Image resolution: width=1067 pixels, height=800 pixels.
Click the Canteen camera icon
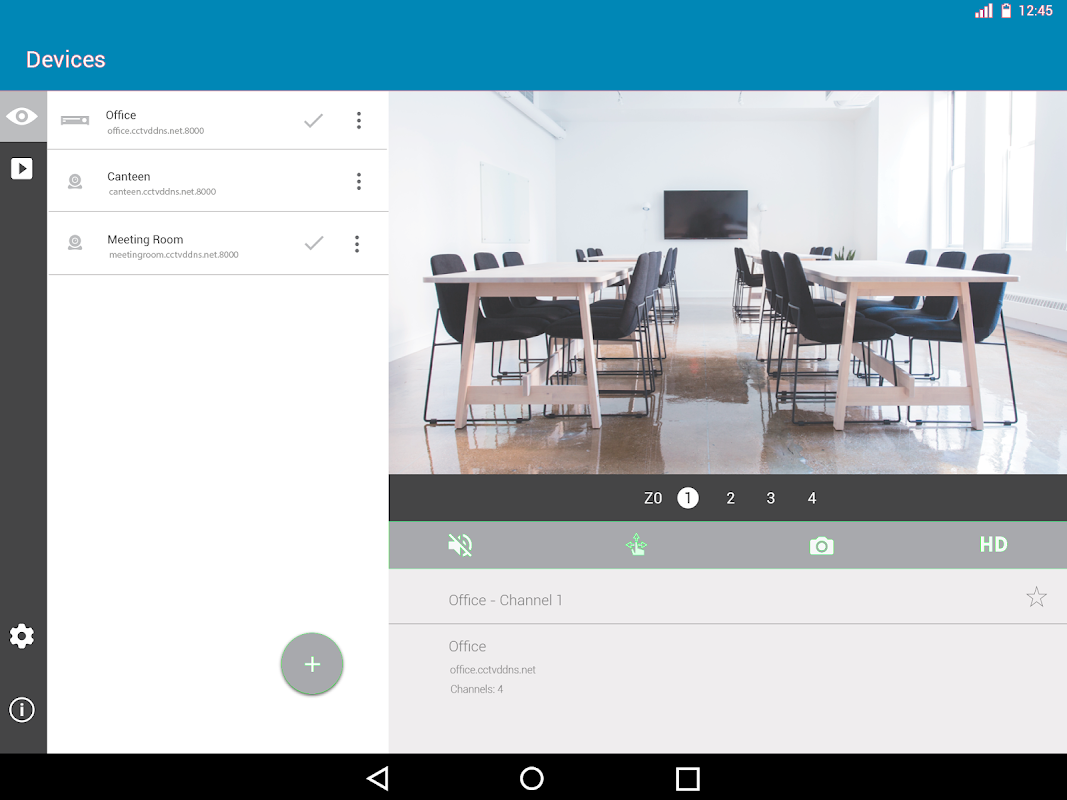75,182
